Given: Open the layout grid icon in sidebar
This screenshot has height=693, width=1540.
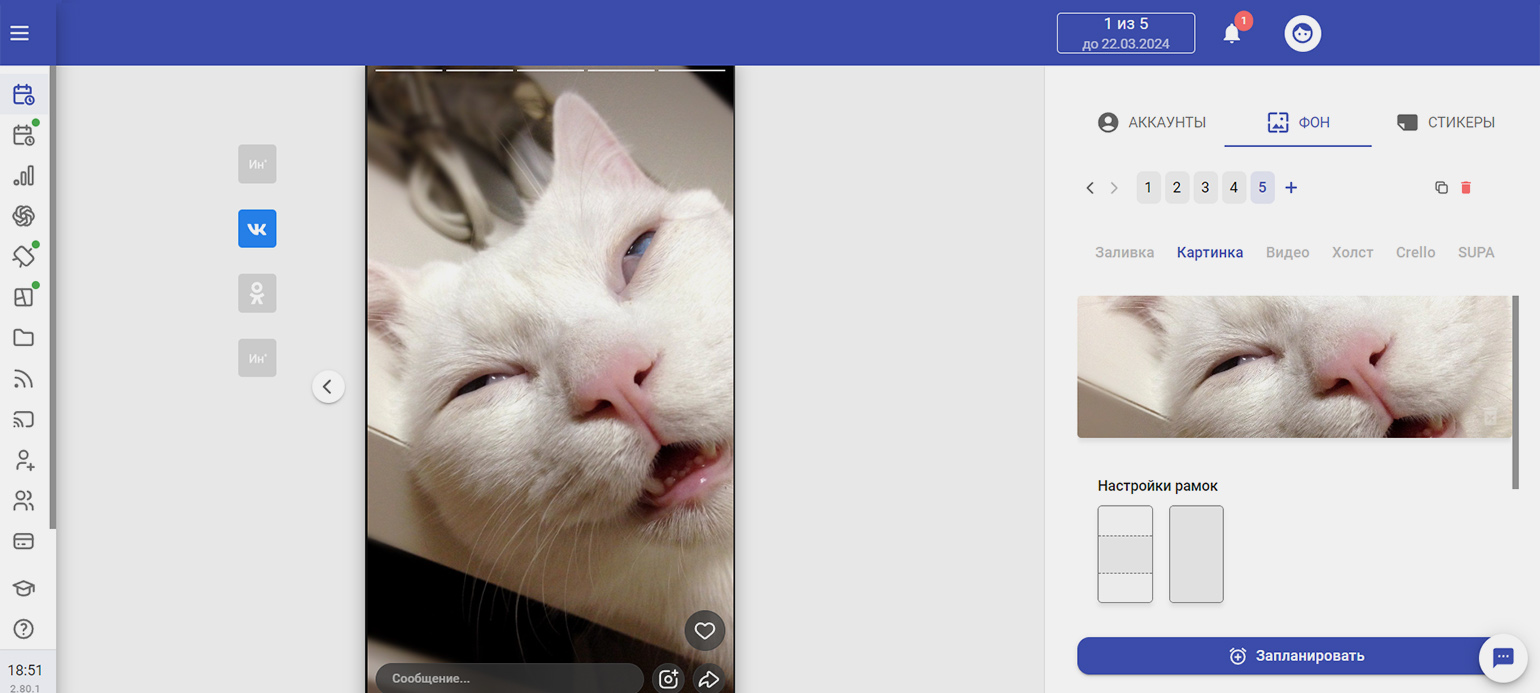Looking at the screenshot, I should (24, 297).
